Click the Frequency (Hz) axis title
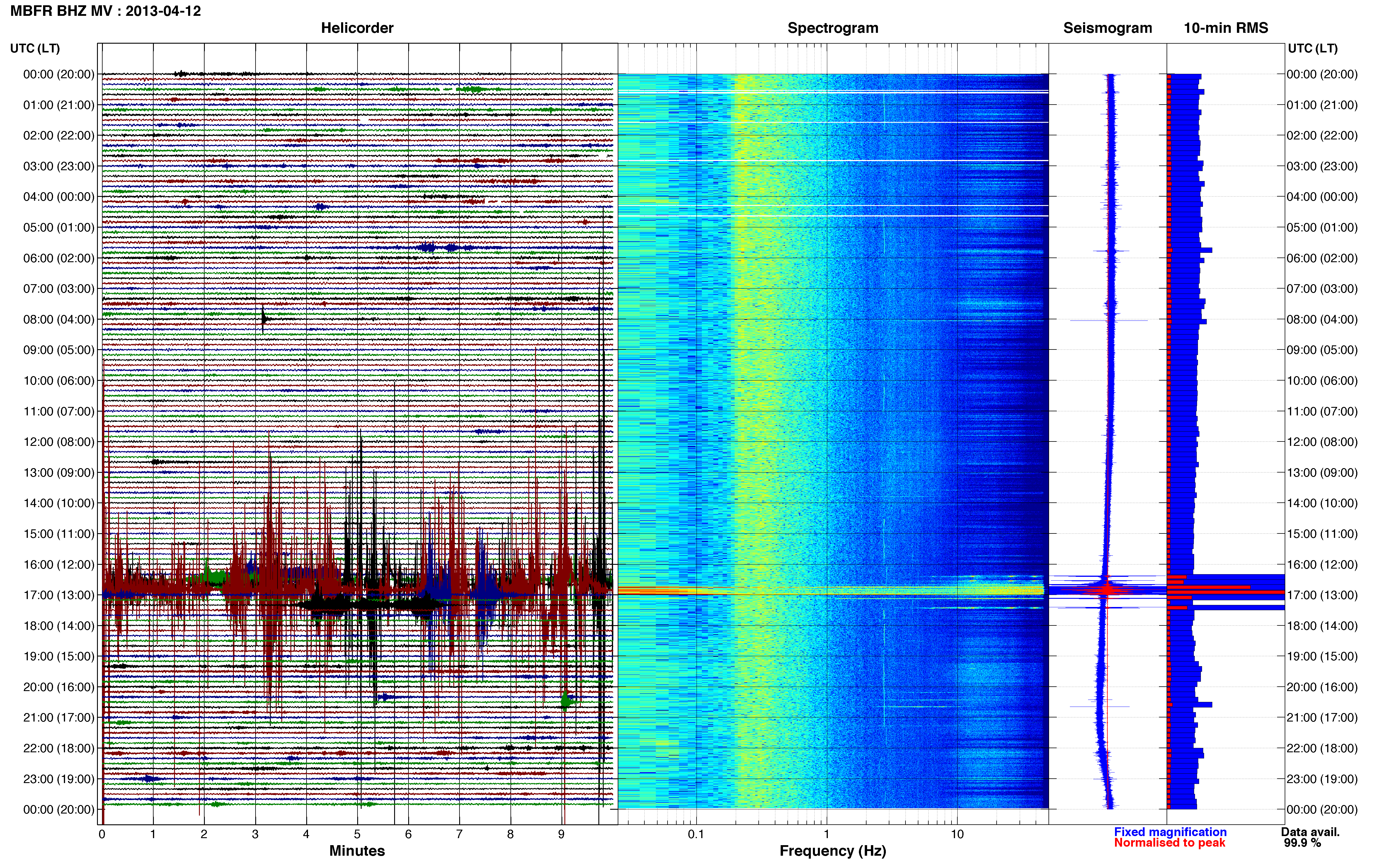1389x868 pixels. [x=833, y=851]
